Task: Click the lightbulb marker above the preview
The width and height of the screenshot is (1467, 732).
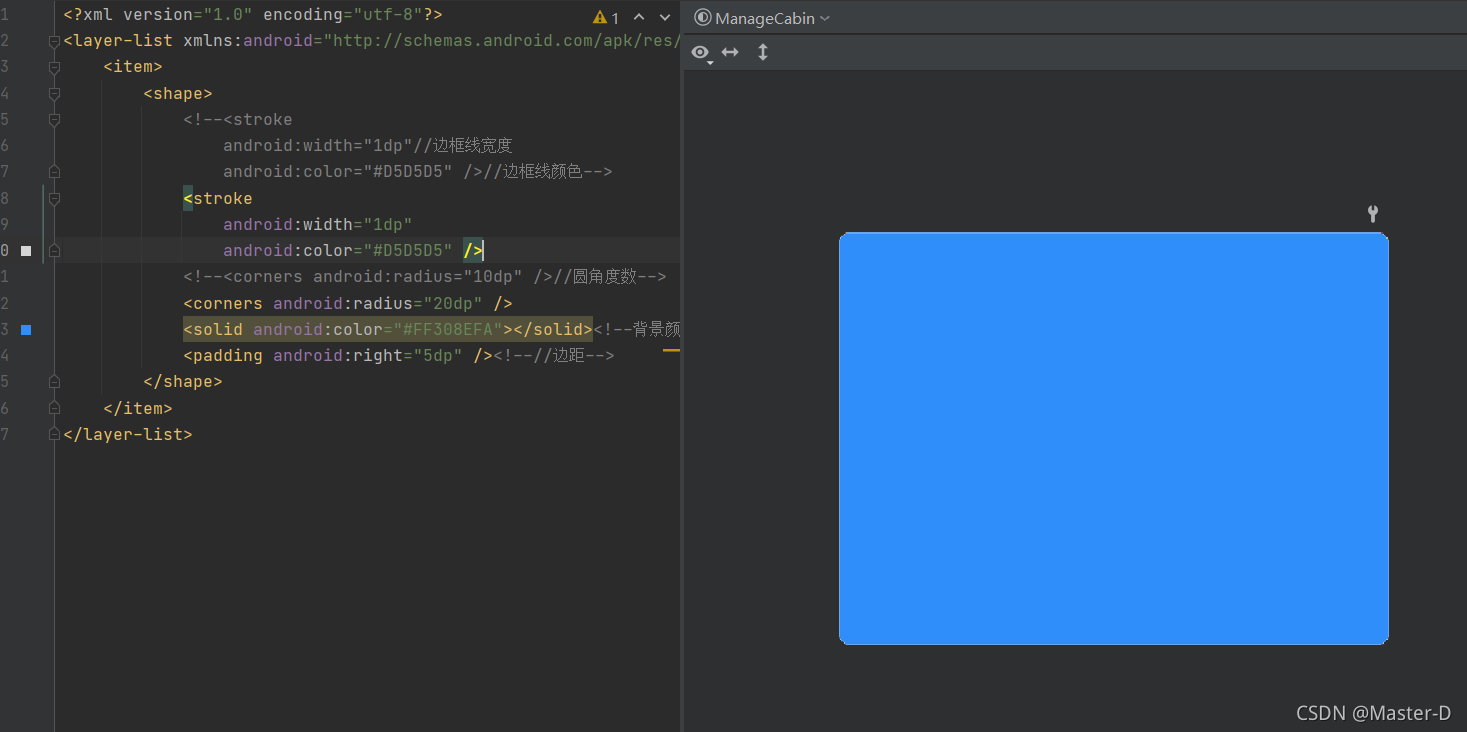Action: [1372, 213]
